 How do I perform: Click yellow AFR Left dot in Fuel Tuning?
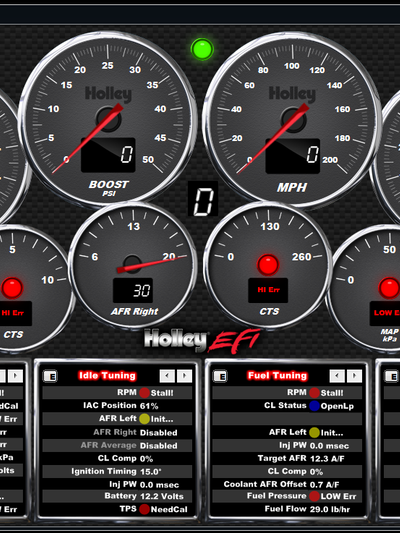coord(314,432)
